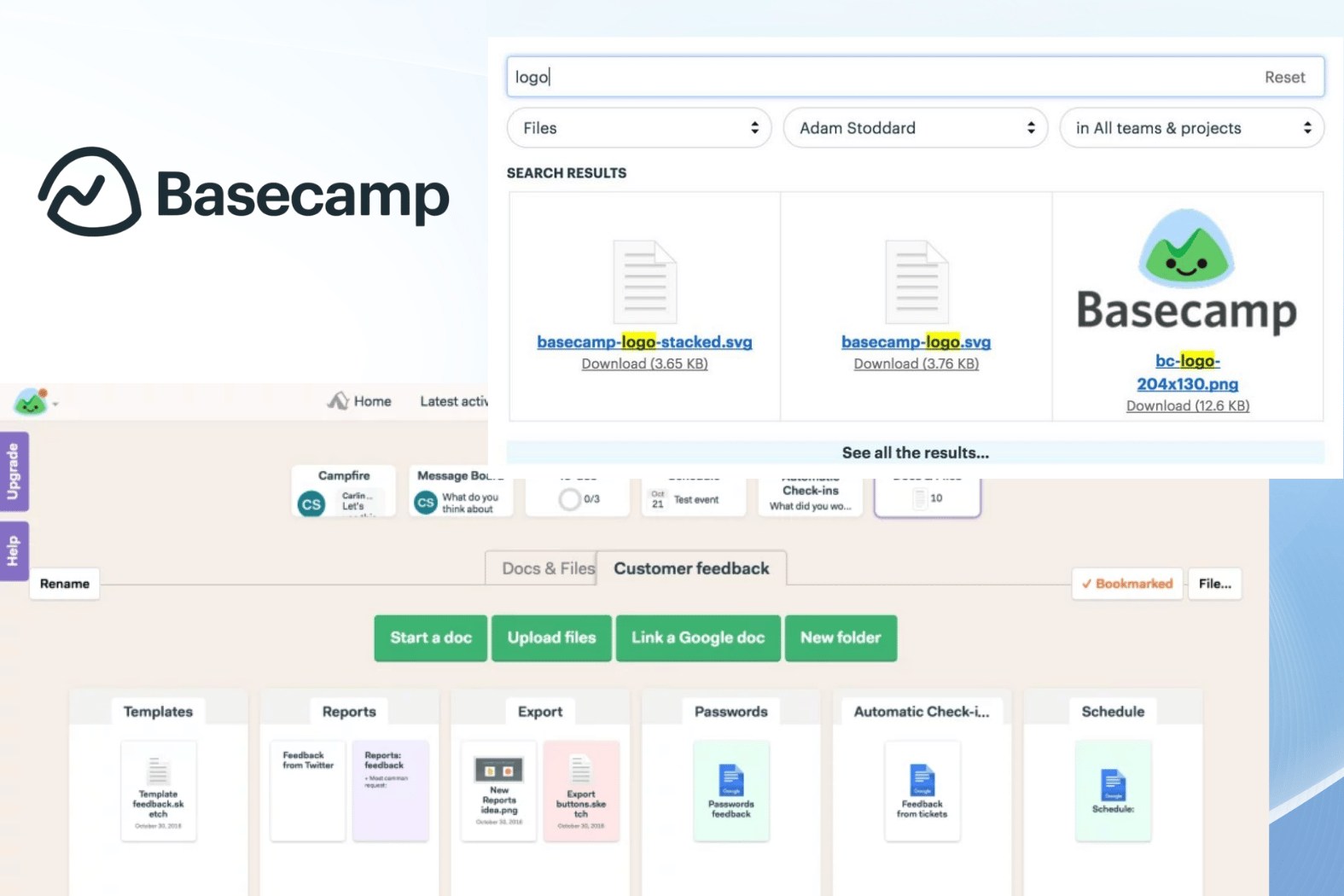
Task: Click the Rename button
Action: pos(65,584)
